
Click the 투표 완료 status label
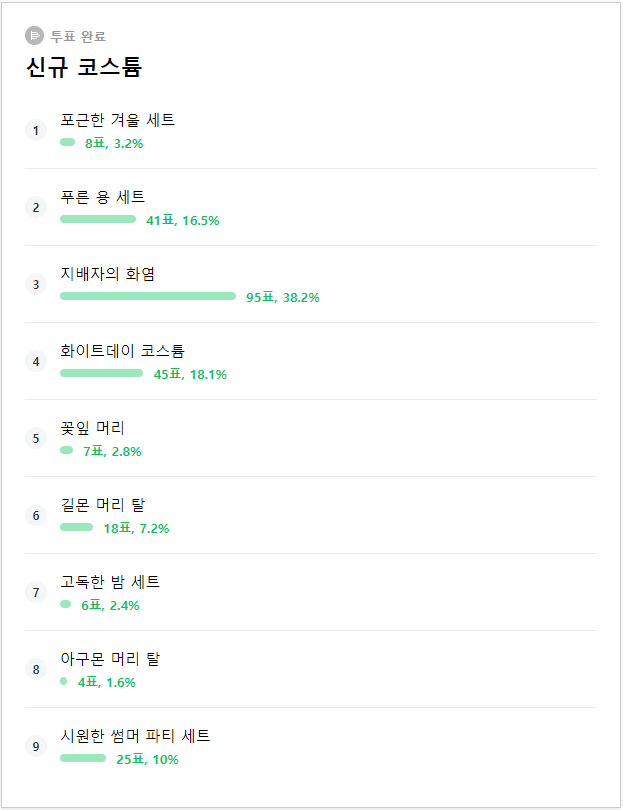[78, 37]
